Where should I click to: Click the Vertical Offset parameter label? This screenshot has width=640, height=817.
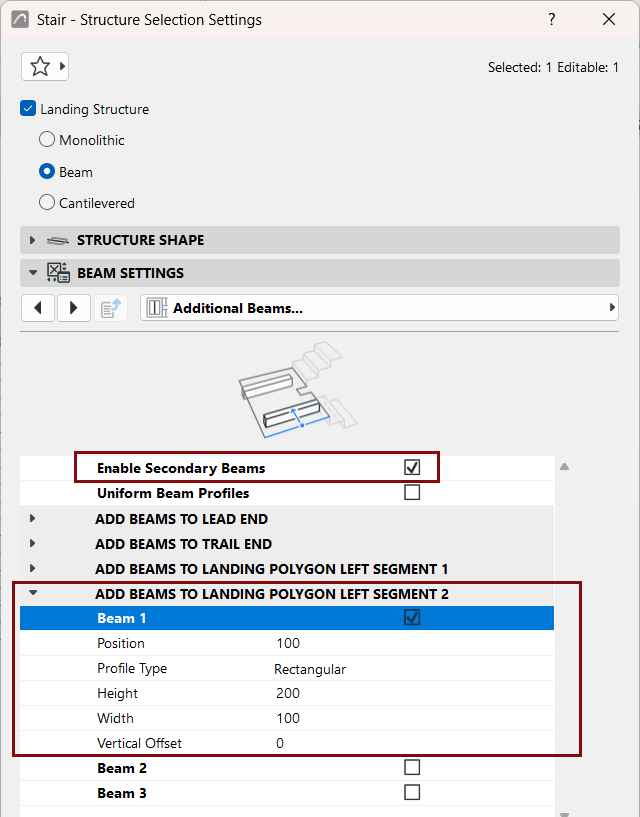139,744
